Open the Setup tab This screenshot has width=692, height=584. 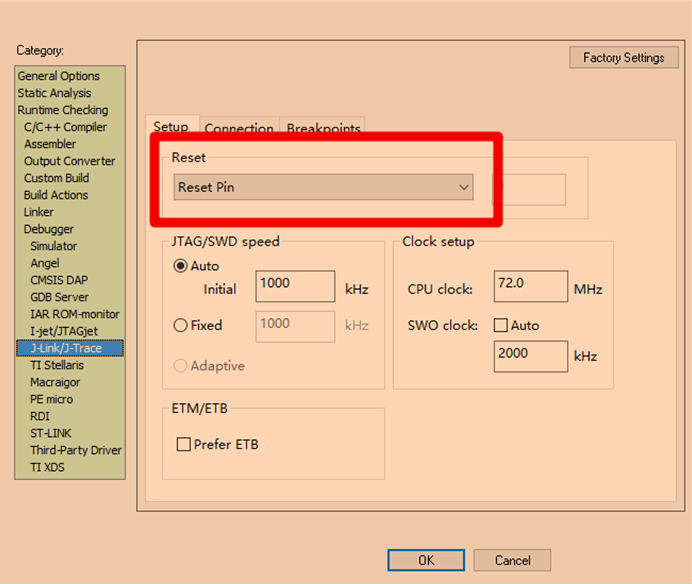click(171, 127)
